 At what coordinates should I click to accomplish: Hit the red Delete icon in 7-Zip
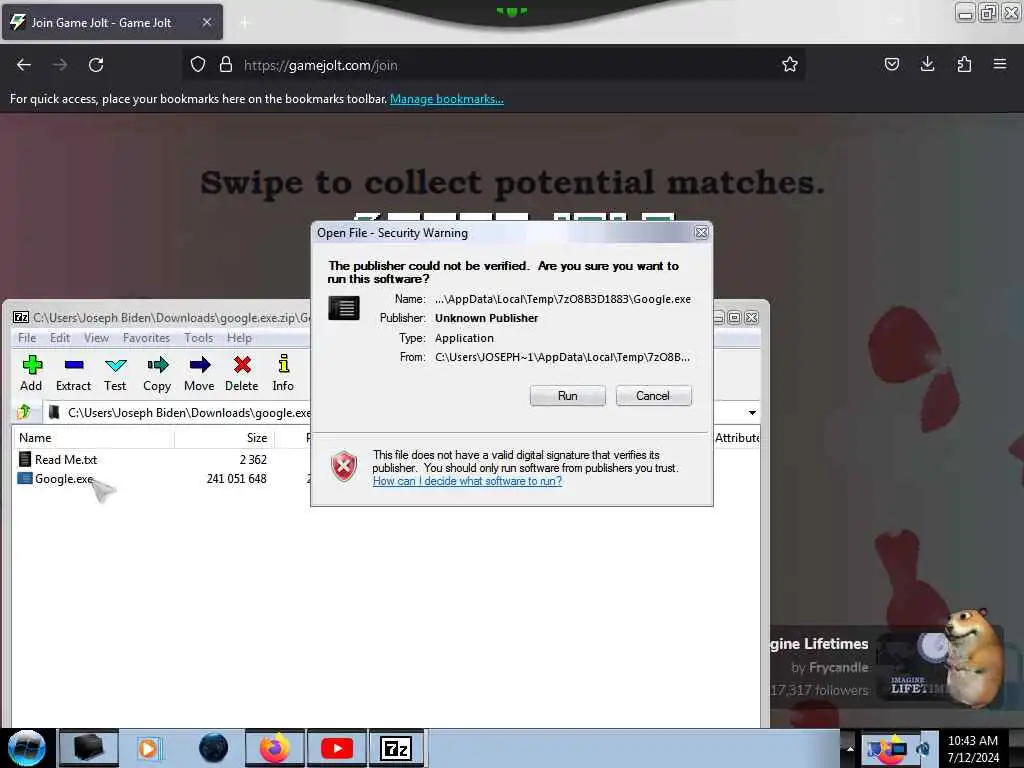click(x=242, y=374)
